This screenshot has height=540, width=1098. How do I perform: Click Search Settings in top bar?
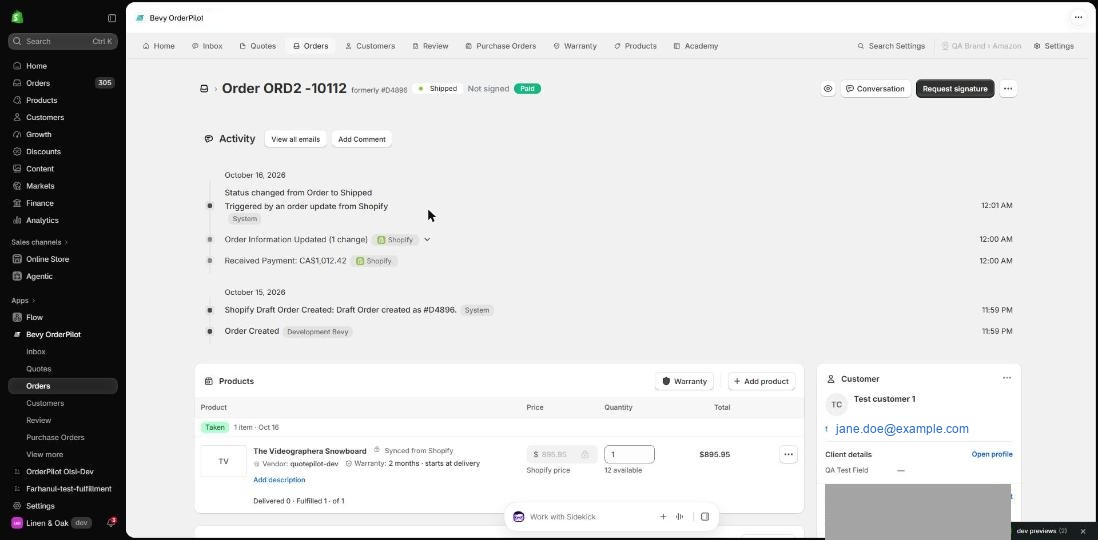pos(891,46)
